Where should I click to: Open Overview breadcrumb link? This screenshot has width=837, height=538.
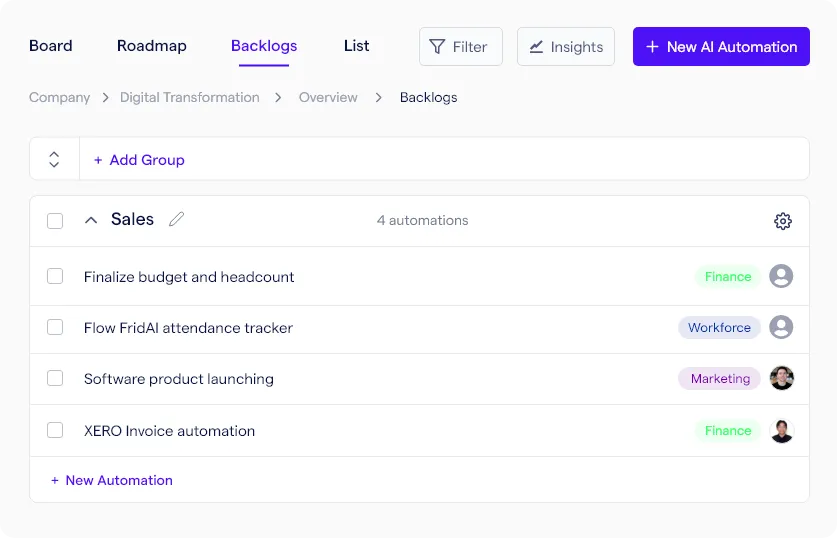coord(328,98)
